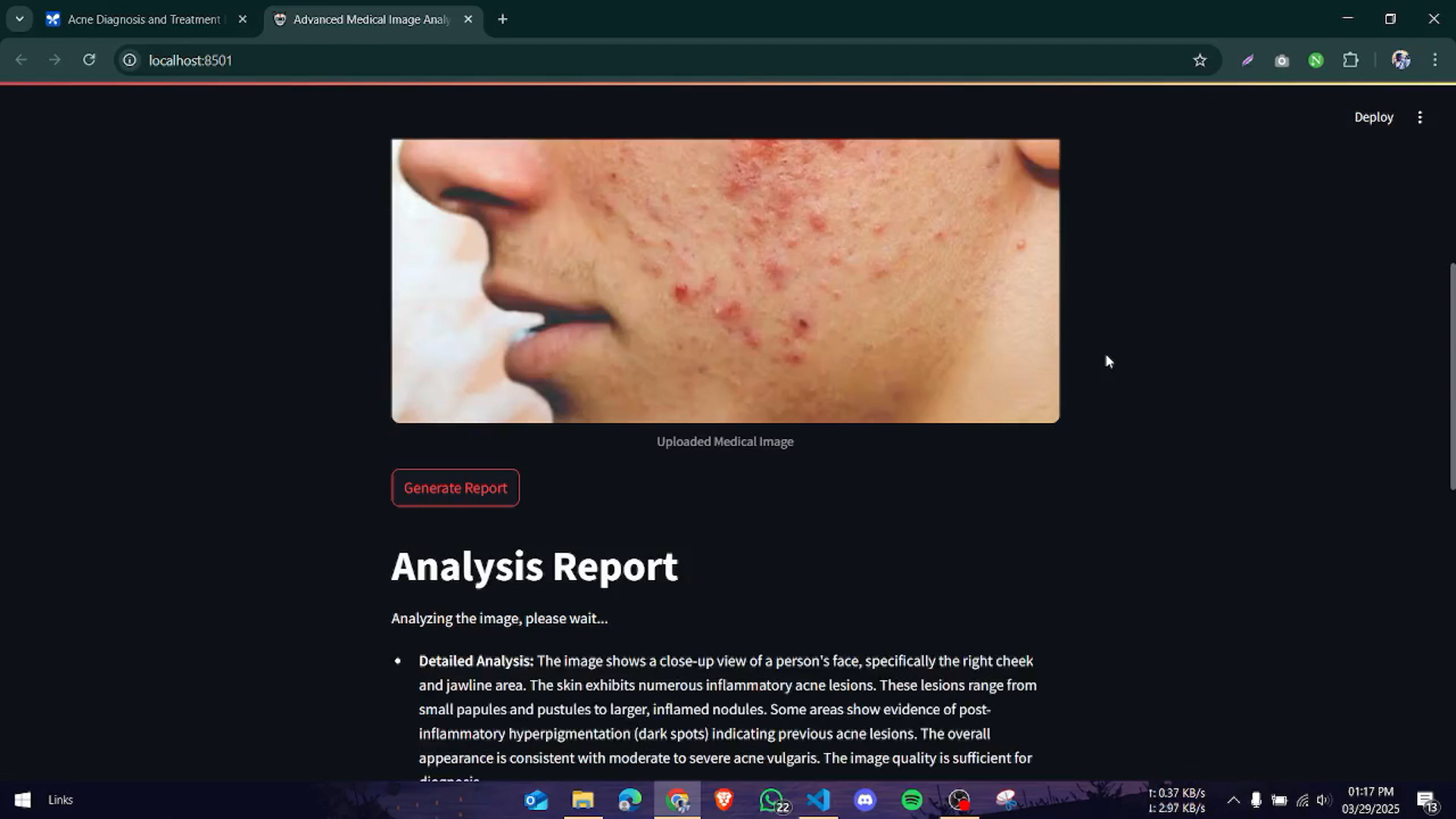Select the Advanced Medical Image Analysis tab
Screen dimensions: 1456x819
371,20
